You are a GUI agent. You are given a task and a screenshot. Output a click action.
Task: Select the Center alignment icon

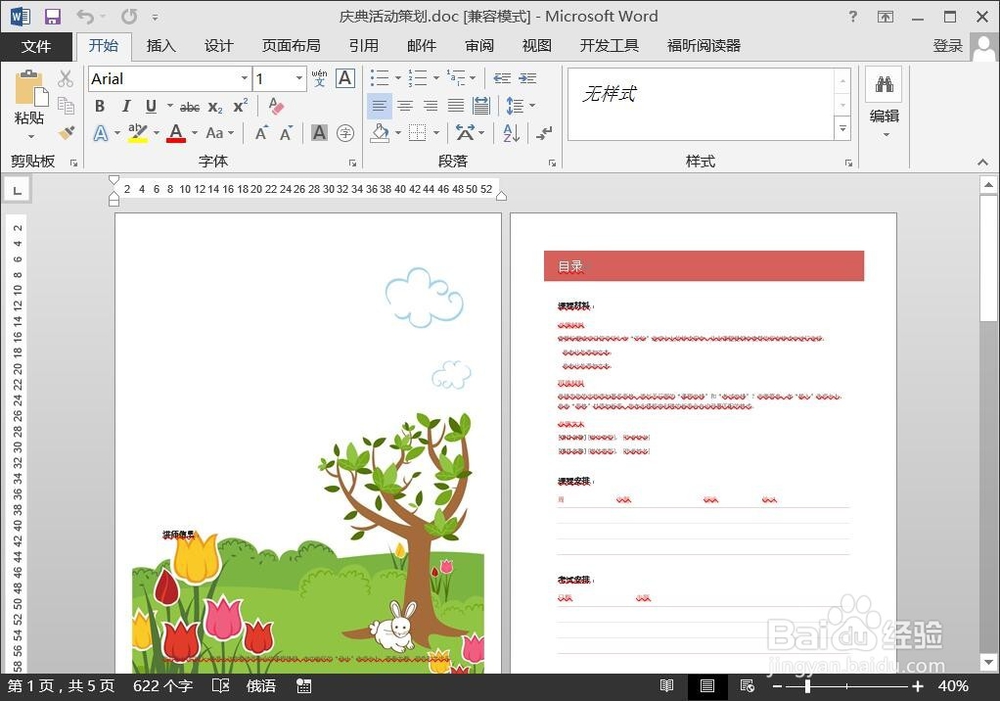point(405,105)
